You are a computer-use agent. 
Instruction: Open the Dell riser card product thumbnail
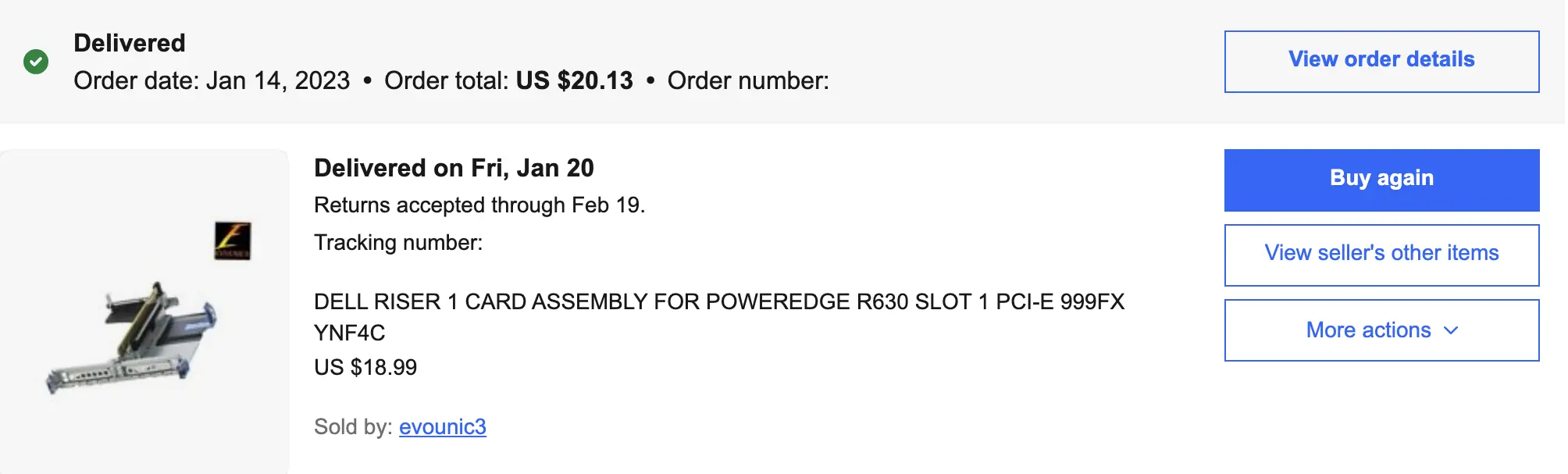(133, 337)
